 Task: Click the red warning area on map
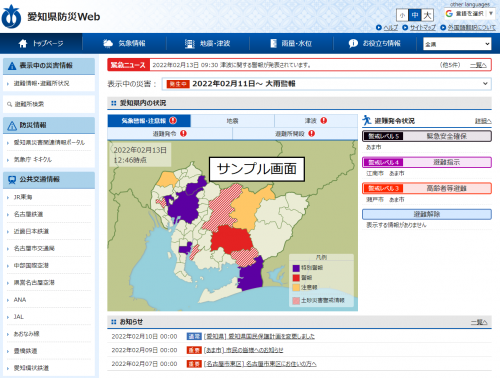coord(231,238)
